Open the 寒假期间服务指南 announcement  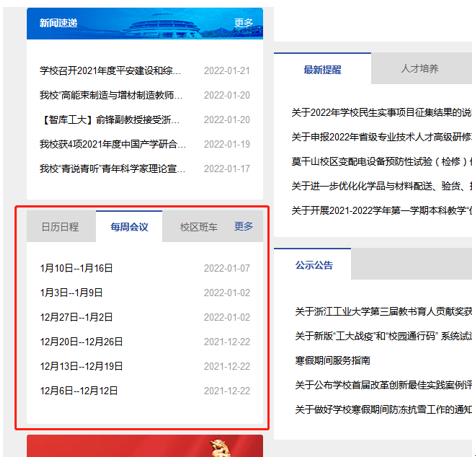point(333,360)
